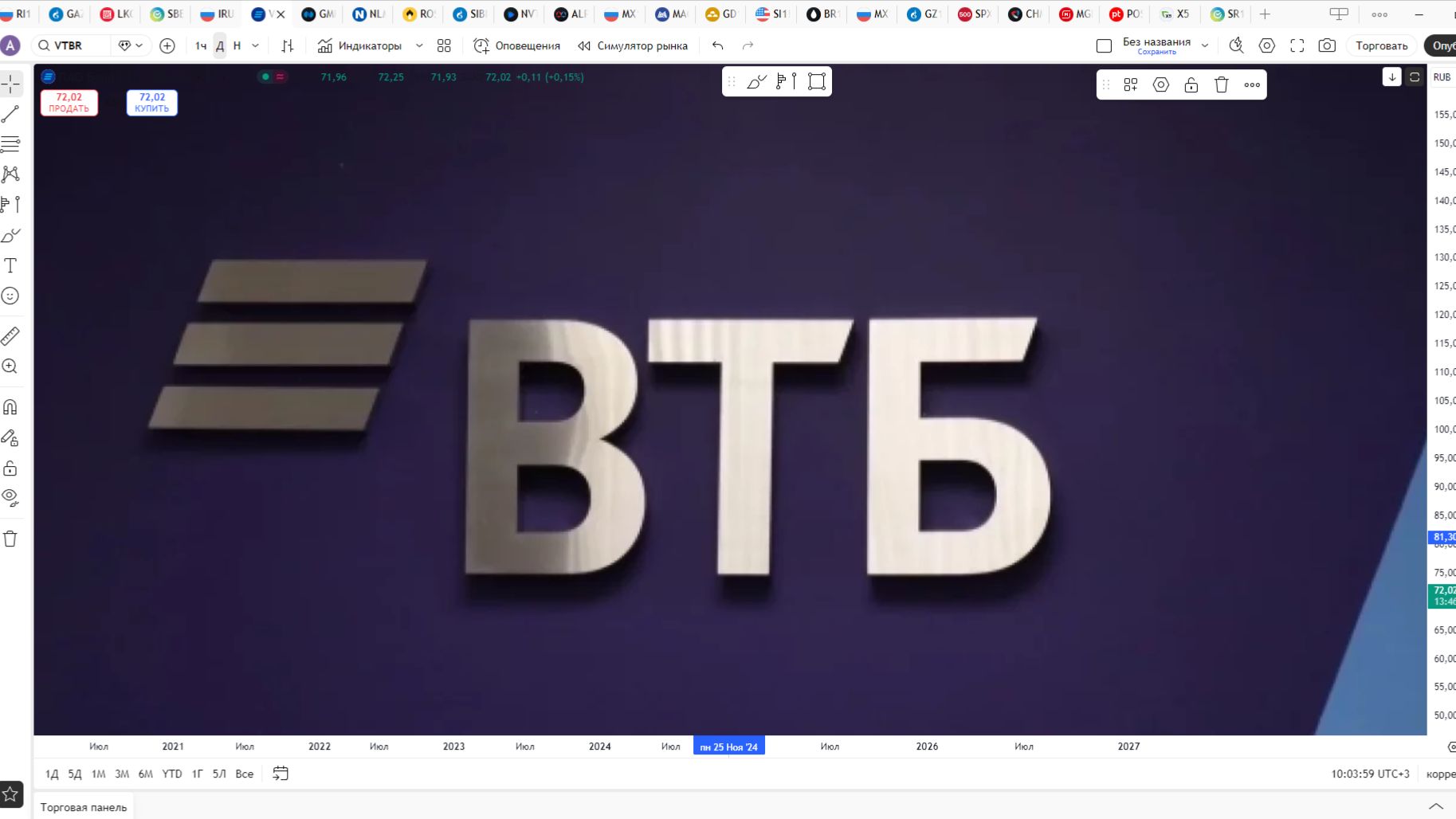The height and width of the screenshot is (819, 1456).
Task: Select the brush tool in the left sidebar
Action: pyautogui.click(x=10, y=235)
